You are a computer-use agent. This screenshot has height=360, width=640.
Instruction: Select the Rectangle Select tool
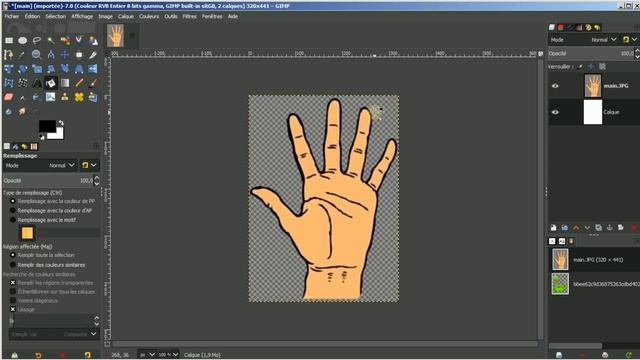coord(9,40)
